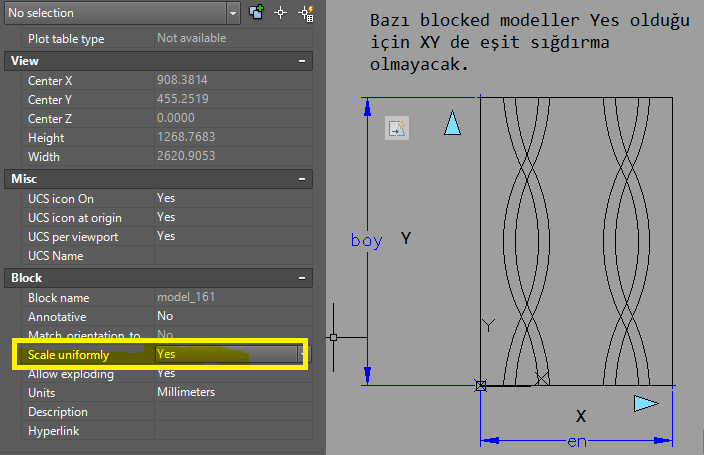Open the Scale uniformly dropdown arrow

[x=303, y=354]
